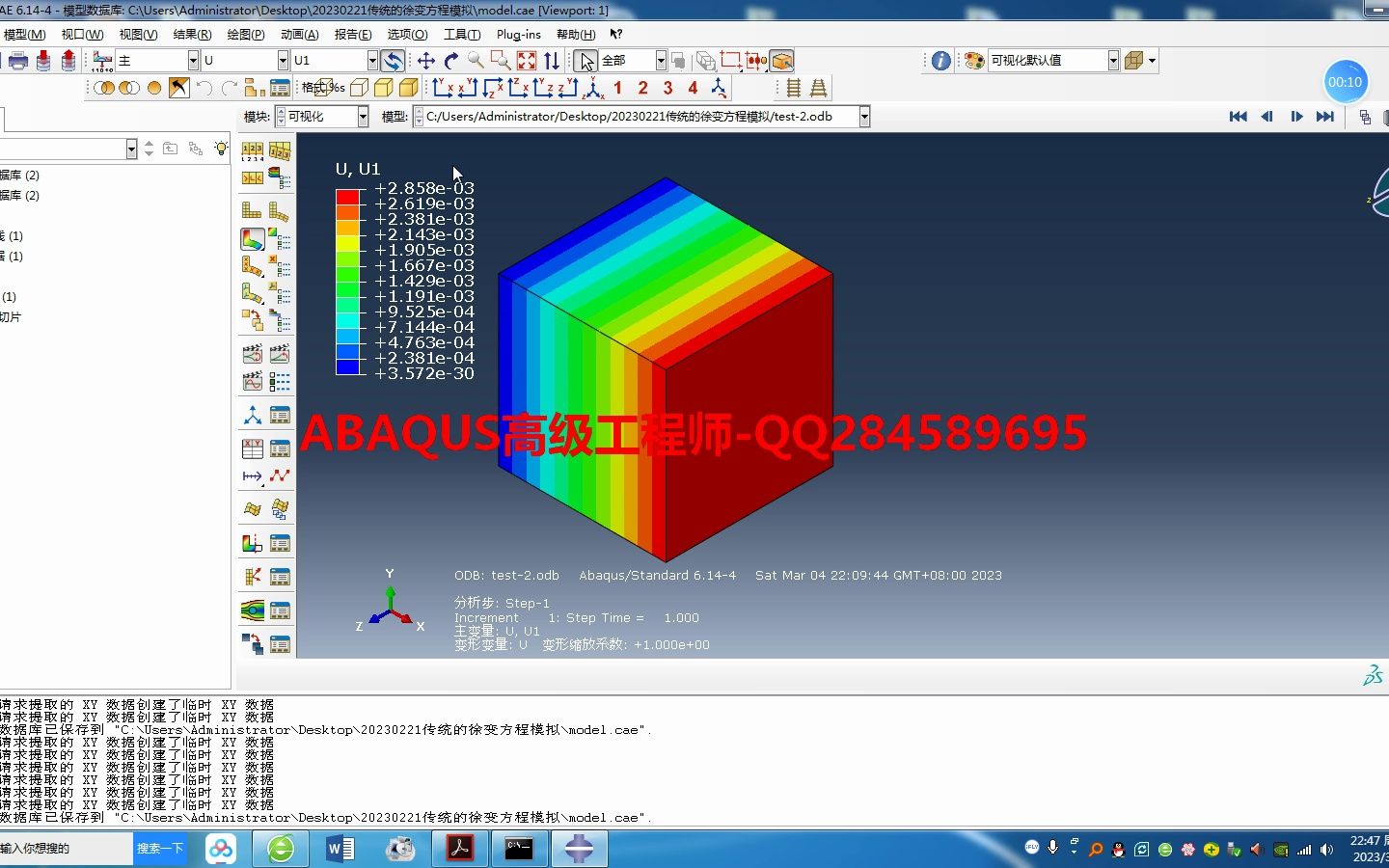This screenshot has height=868, width=1389.
Task: Click the create XY data icon
Action: [x=252, y=448]
